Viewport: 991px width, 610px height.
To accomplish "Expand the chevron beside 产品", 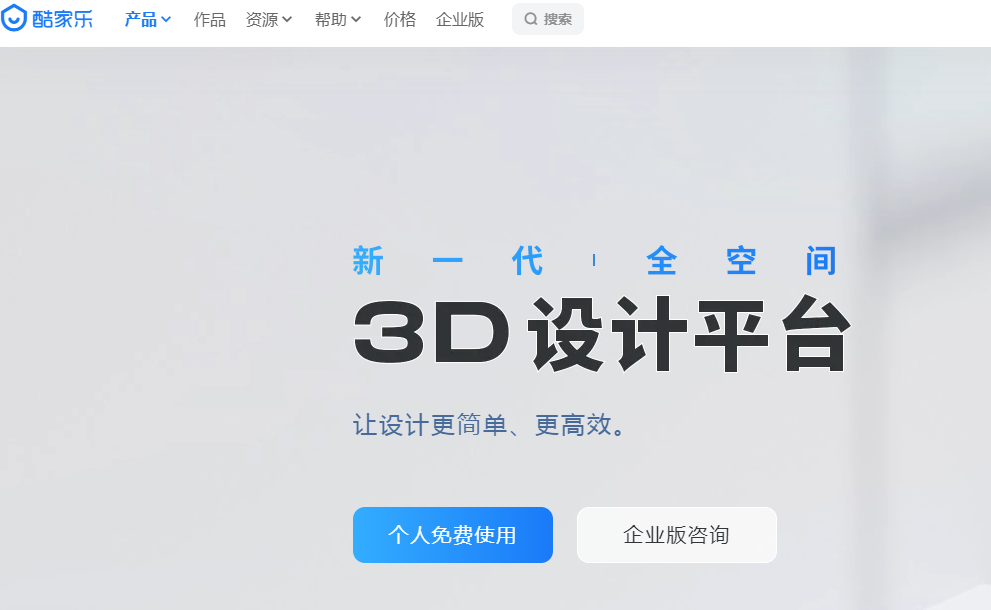I will point(166,20).
